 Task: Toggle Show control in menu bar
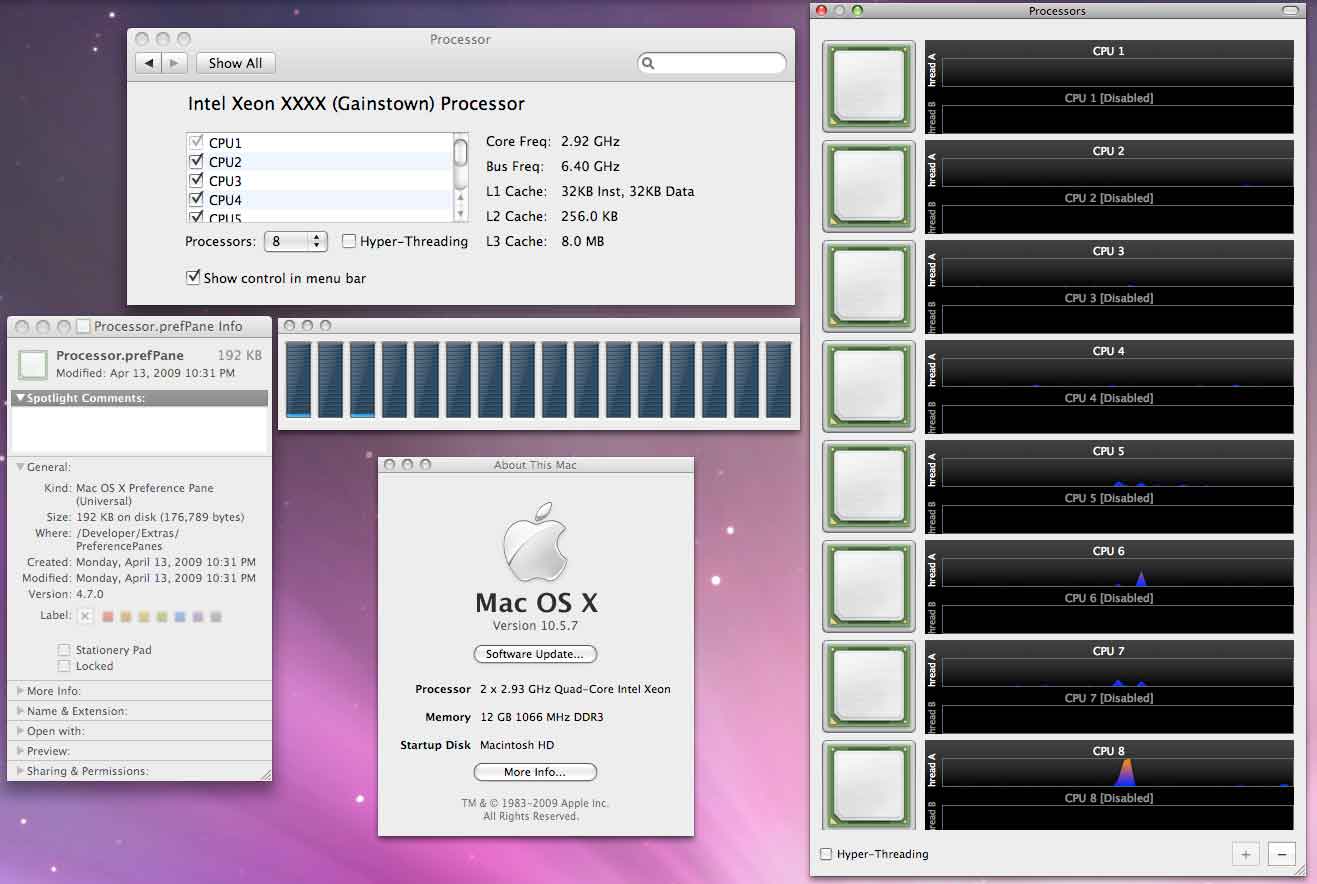pos(193,278)
